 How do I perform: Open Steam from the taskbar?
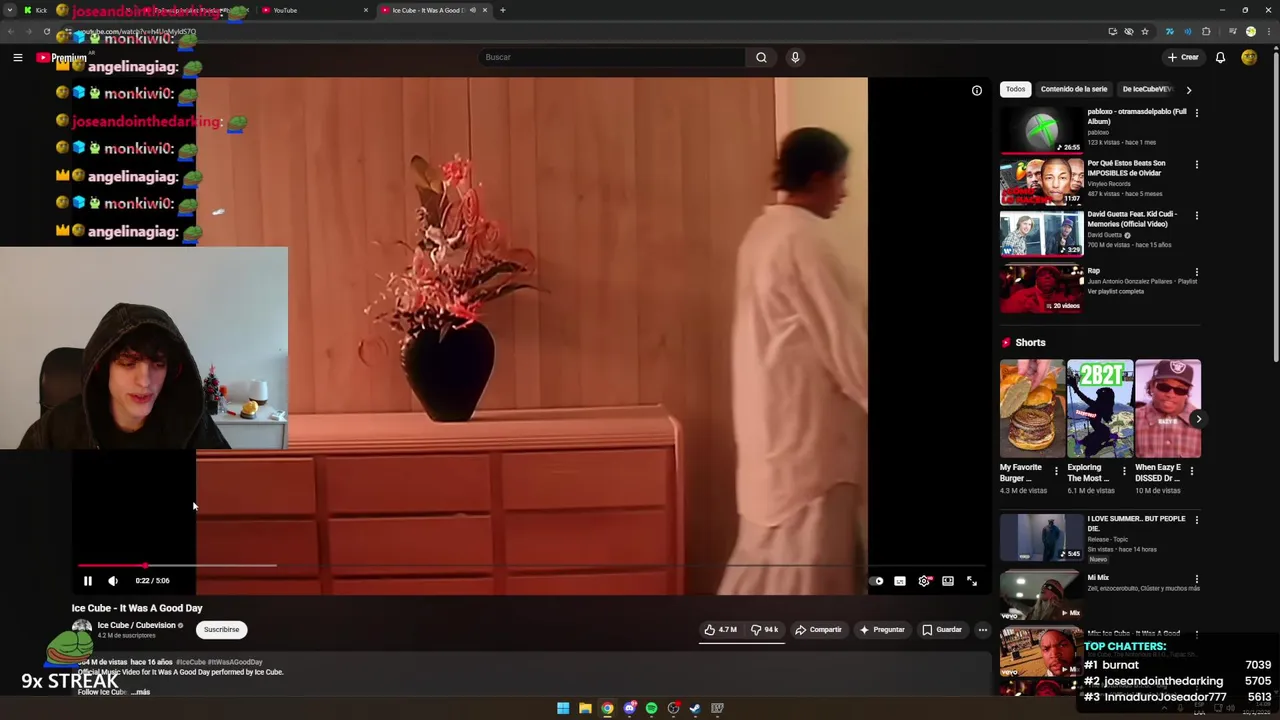pos(695,708)
